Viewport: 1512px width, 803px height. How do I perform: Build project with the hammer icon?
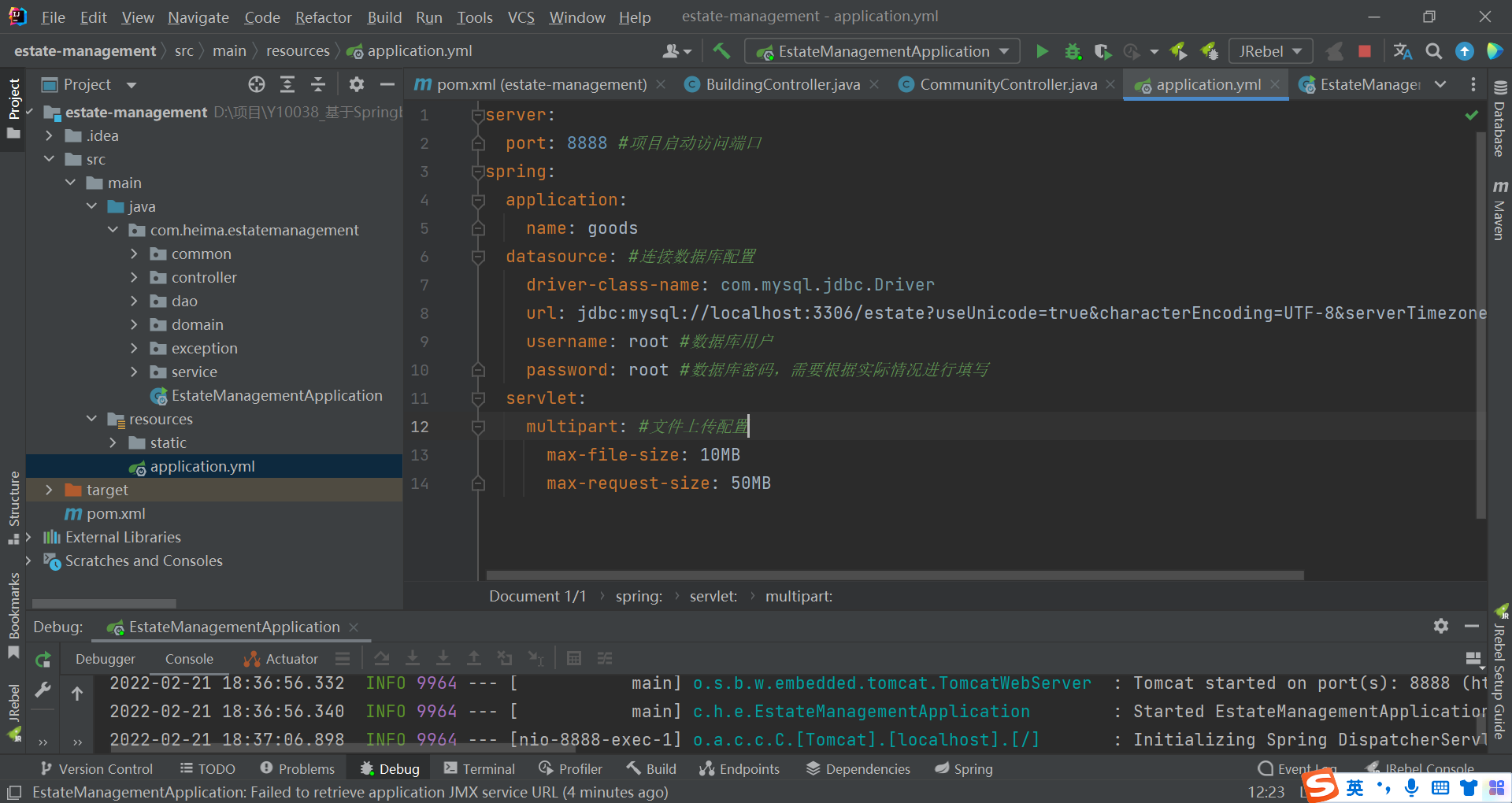tap(721, 51)
